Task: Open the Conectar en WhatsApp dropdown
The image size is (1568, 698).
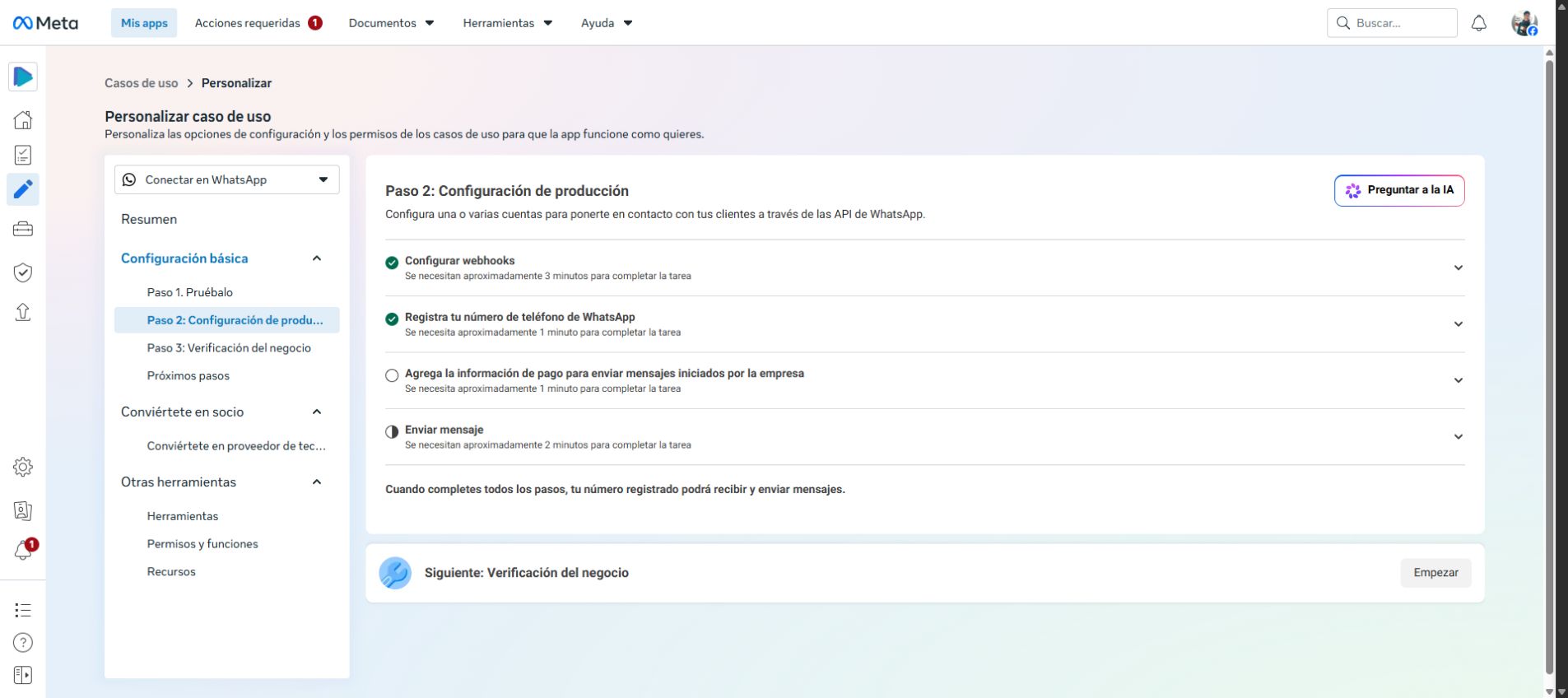Action: tap(227, 179)
